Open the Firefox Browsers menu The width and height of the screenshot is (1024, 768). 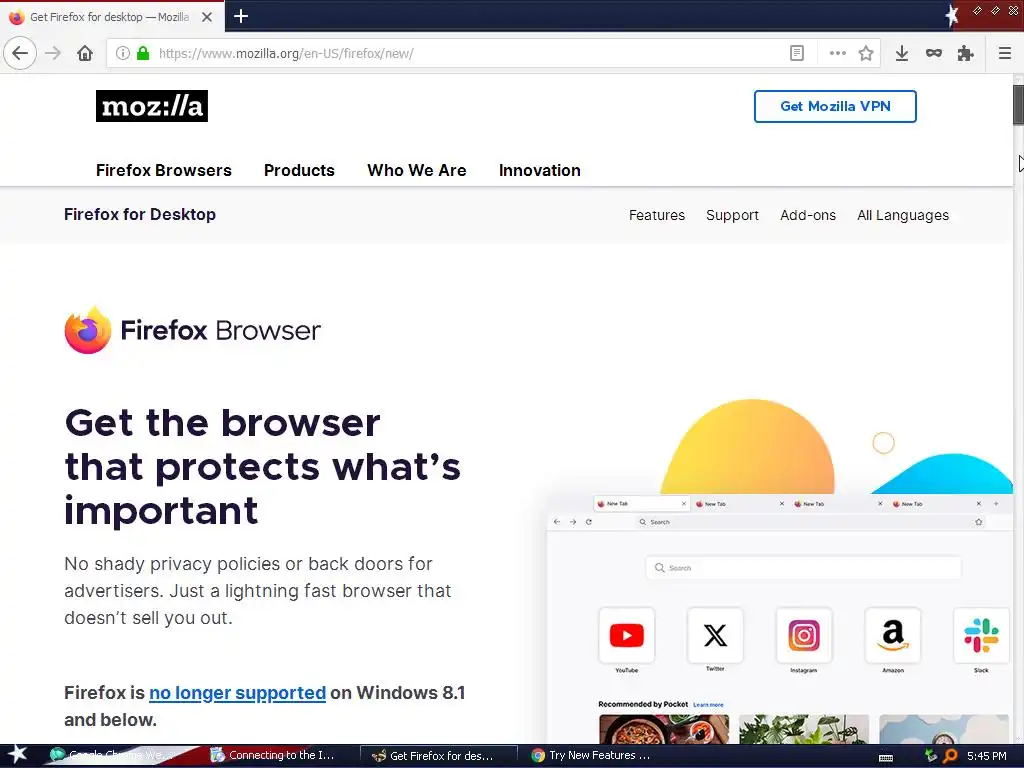point(163,170)
